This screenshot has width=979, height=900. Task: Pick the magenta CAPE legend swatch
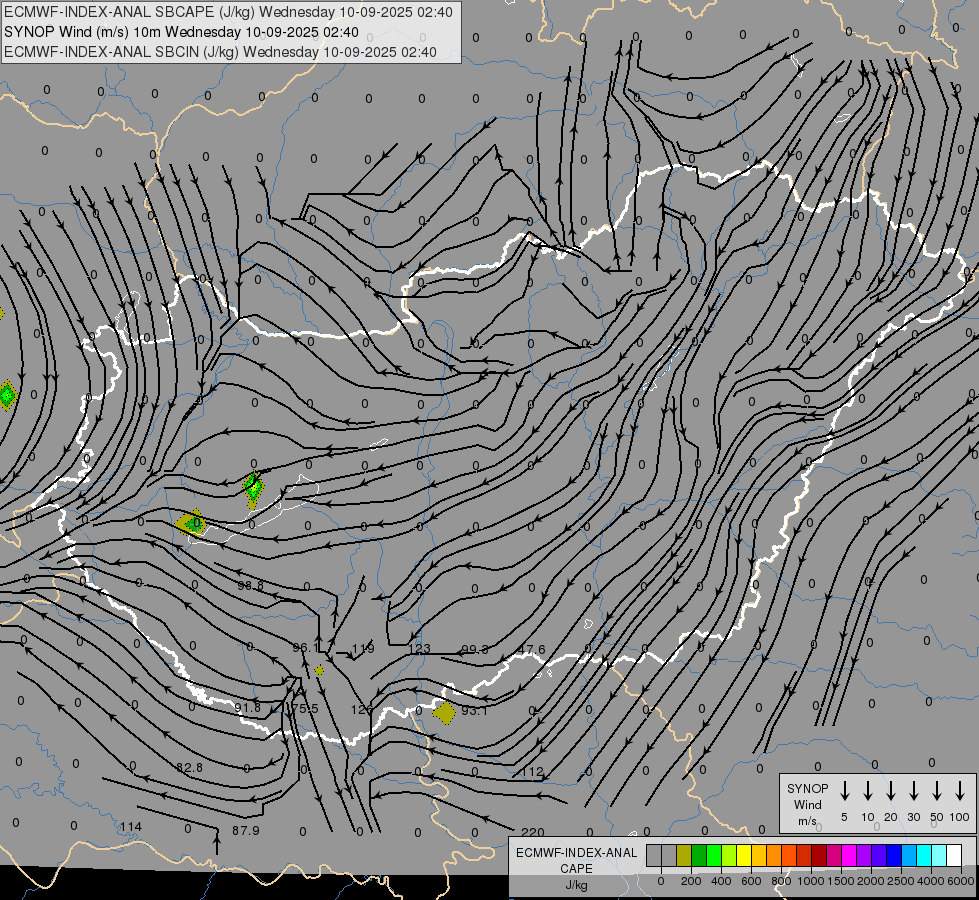849,855
